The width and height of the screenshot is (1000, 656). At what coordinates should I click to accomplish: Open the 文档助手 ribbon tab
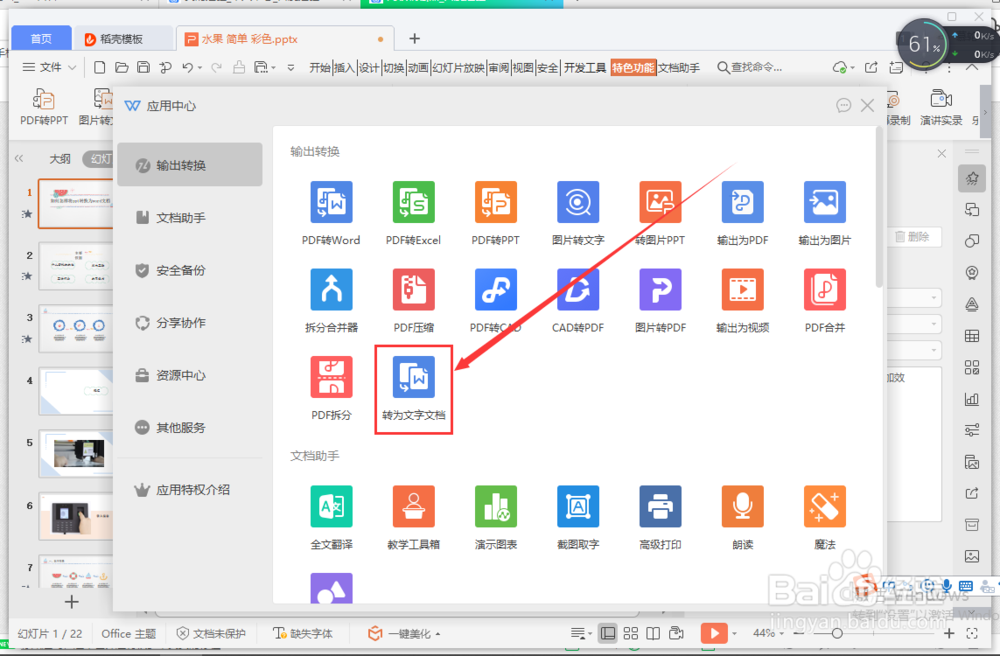(x=679, y=68)
